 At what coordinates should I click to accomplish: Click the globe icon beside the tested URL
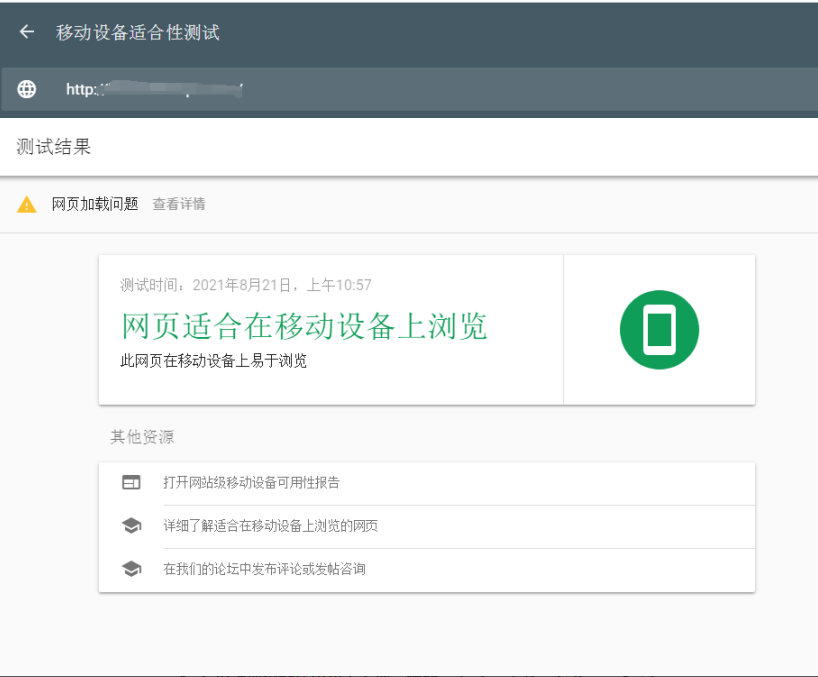[x=26, y=89]
